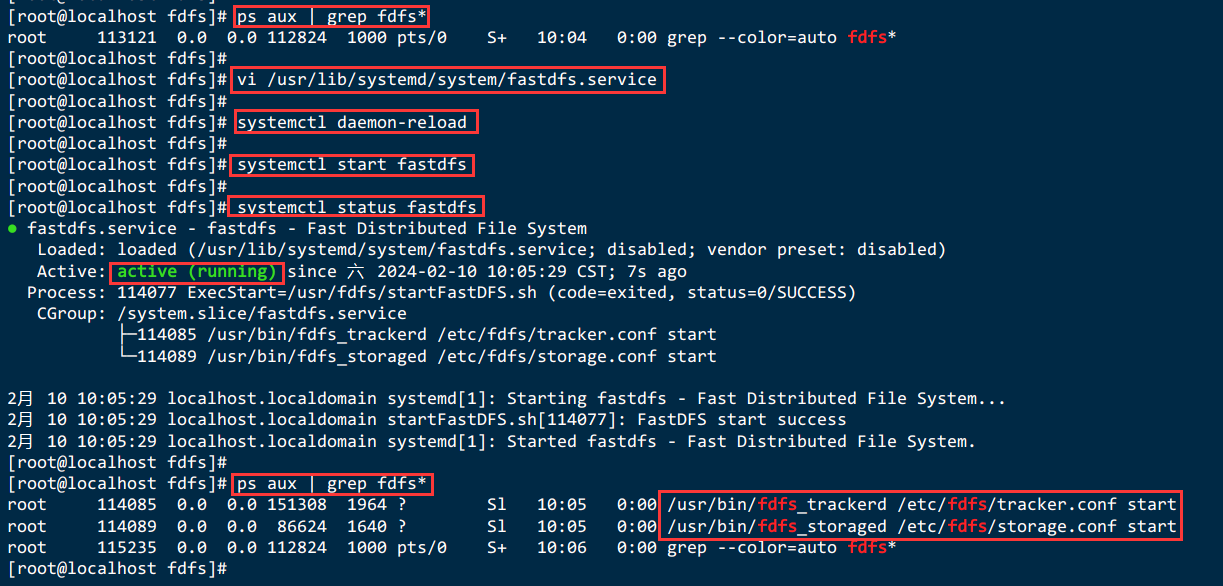
Task: Click the green status dot before fastdfs.service
Action: tap(12, 229)
